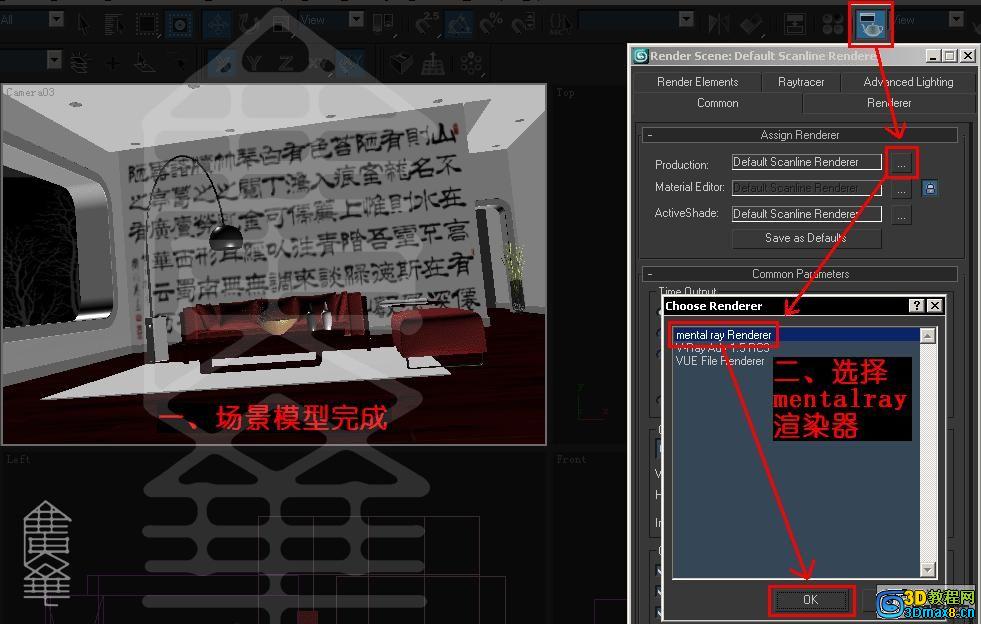Viewport: 981px width, 624px height.
Task: Open the View reference coordinate dropdown
Action: point(356,19)
